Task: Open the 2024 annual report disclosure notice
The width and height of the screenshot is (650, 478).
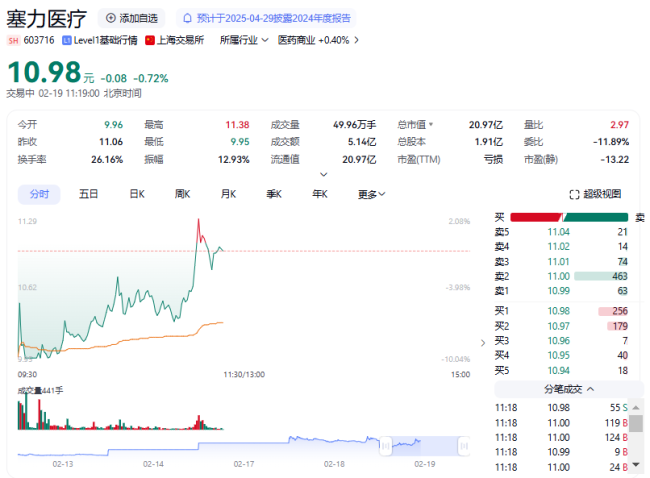Action: 266,18
